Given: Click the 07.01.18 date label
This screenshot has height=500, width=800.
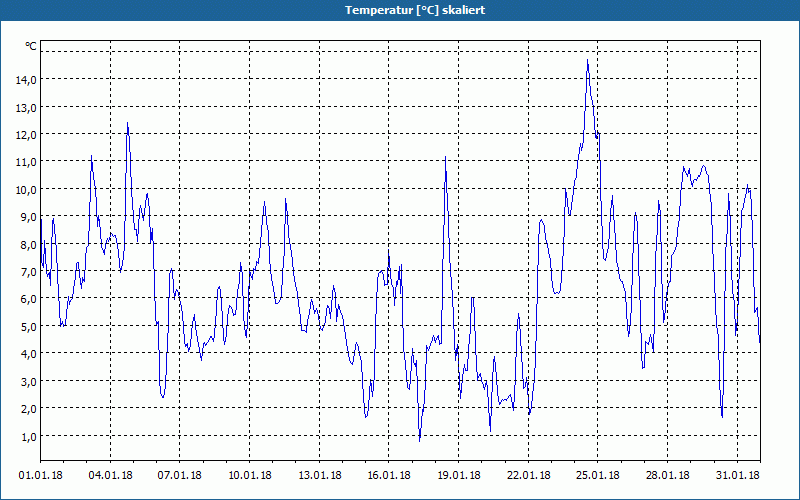Looking at the screenshot, I should pos(180,475).
